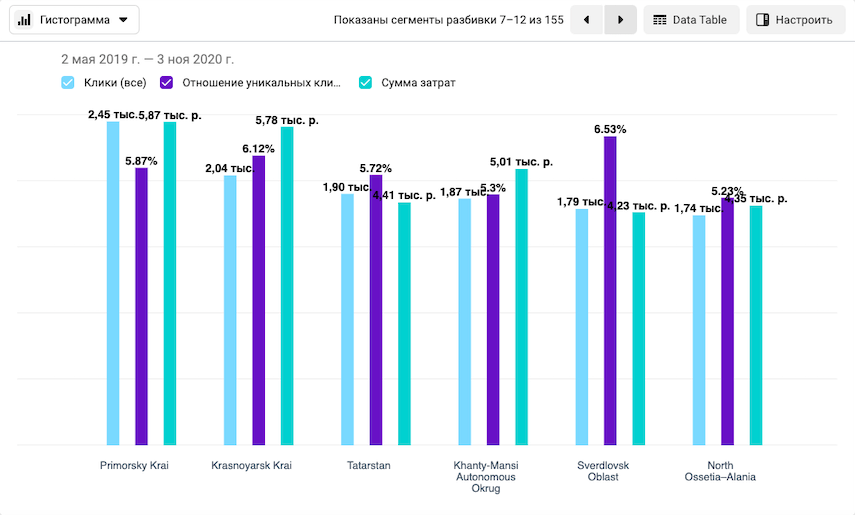Click the 2,04 тыс. value label
855x515 pixels.
coord(230,169)
